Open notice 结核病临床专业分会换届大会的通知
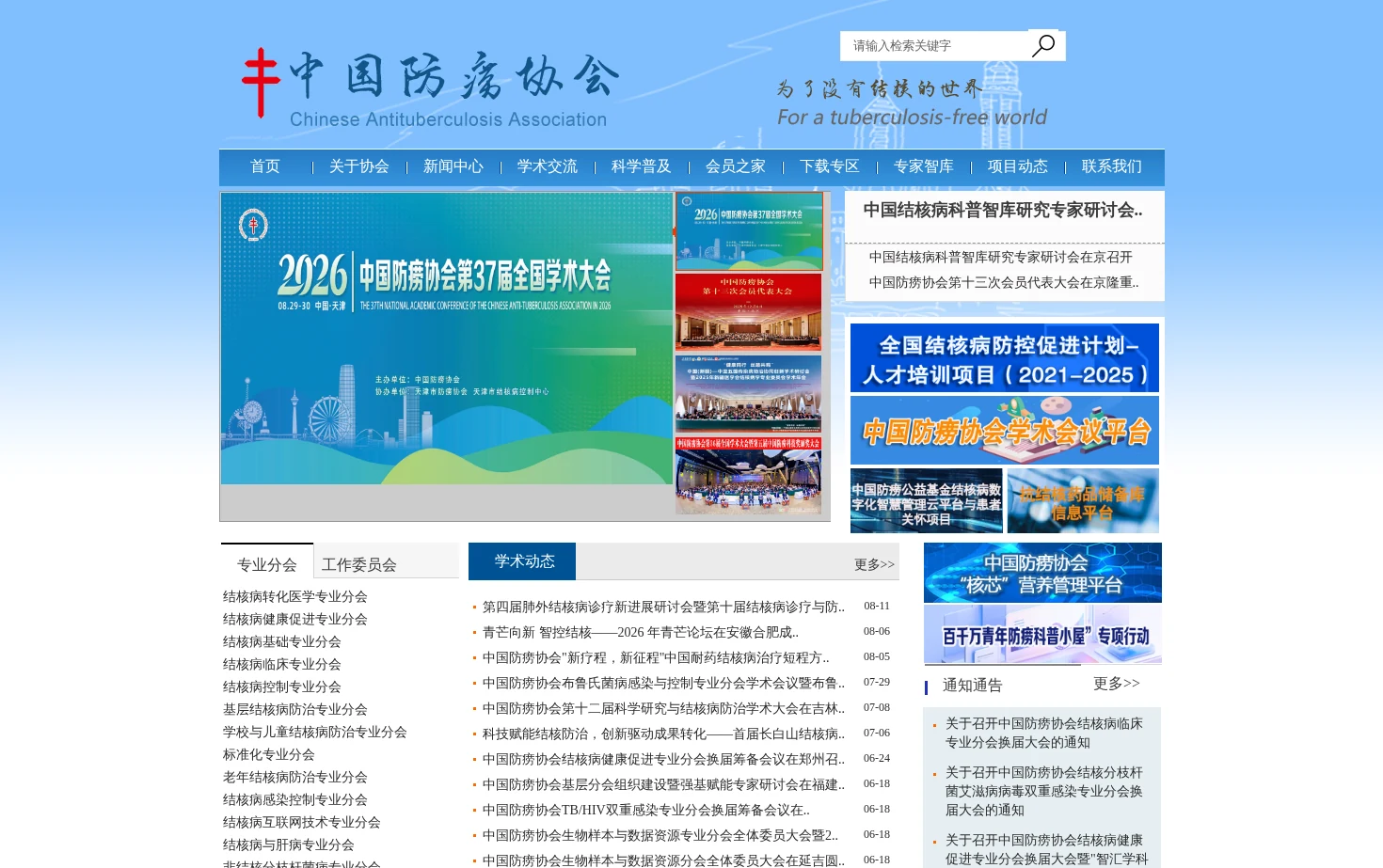 (1044, 733)
